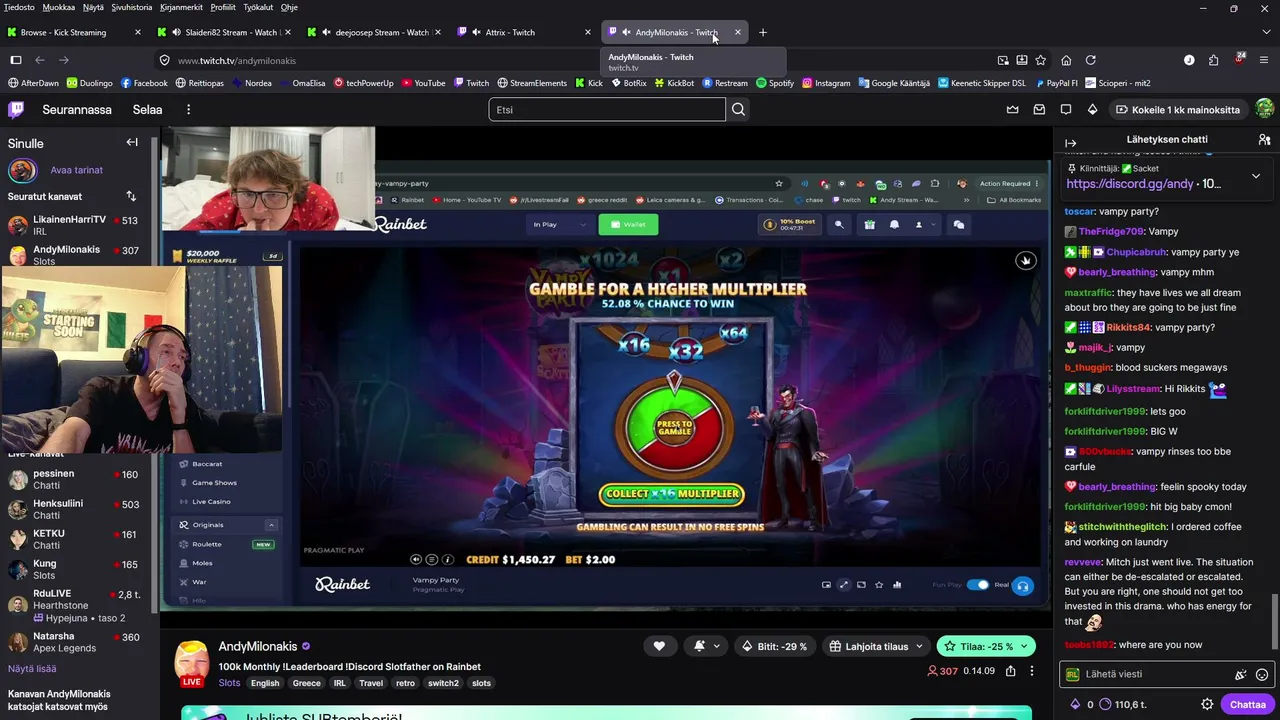
Task: Open the Sivuhistoria menu
Action: click(132, 7)
